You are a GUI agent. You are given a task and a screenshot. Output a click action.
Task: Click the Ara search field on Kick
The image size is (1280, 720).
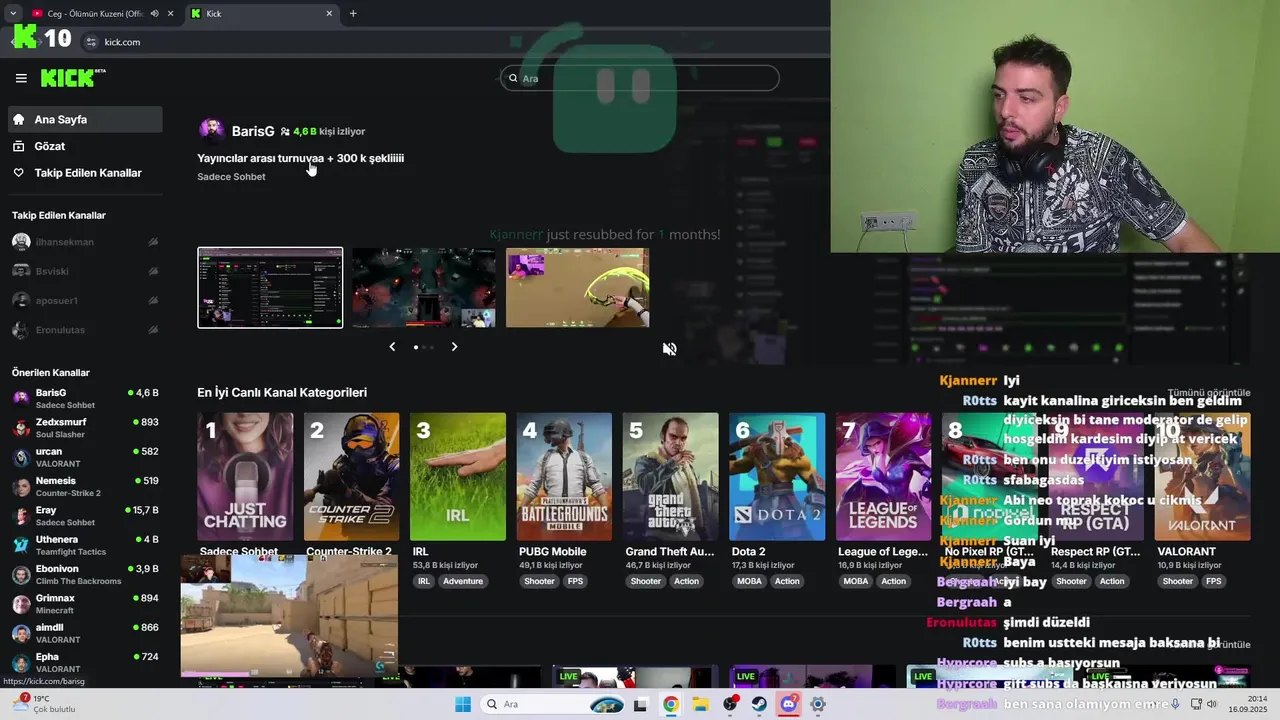tap(640, 78)
